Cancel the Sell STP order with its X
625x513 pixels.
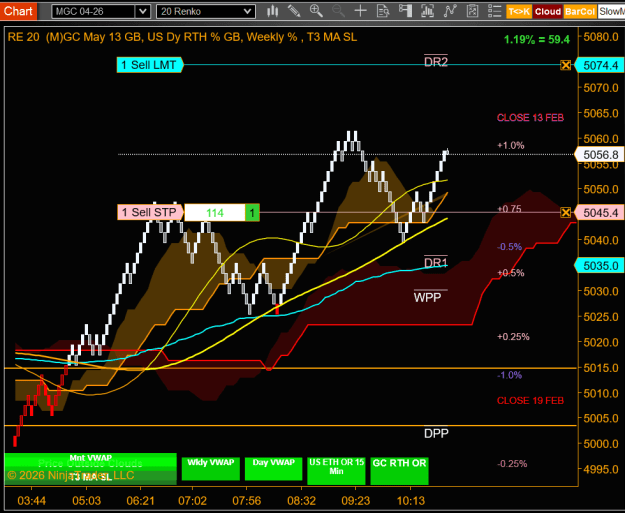(565, 212)
